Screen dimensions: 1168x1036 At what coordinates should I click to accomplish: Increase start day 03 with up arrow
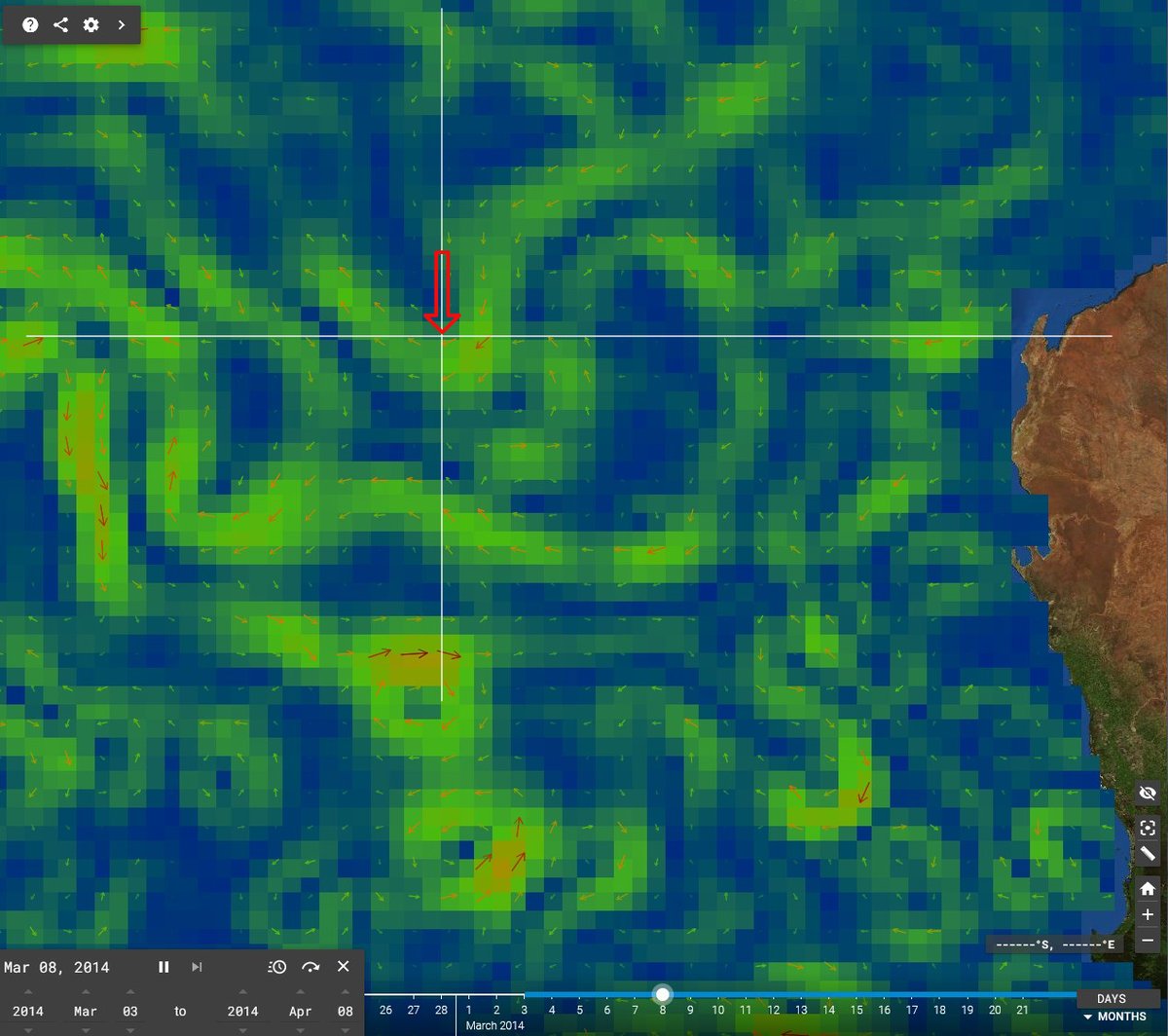point(130,992)
